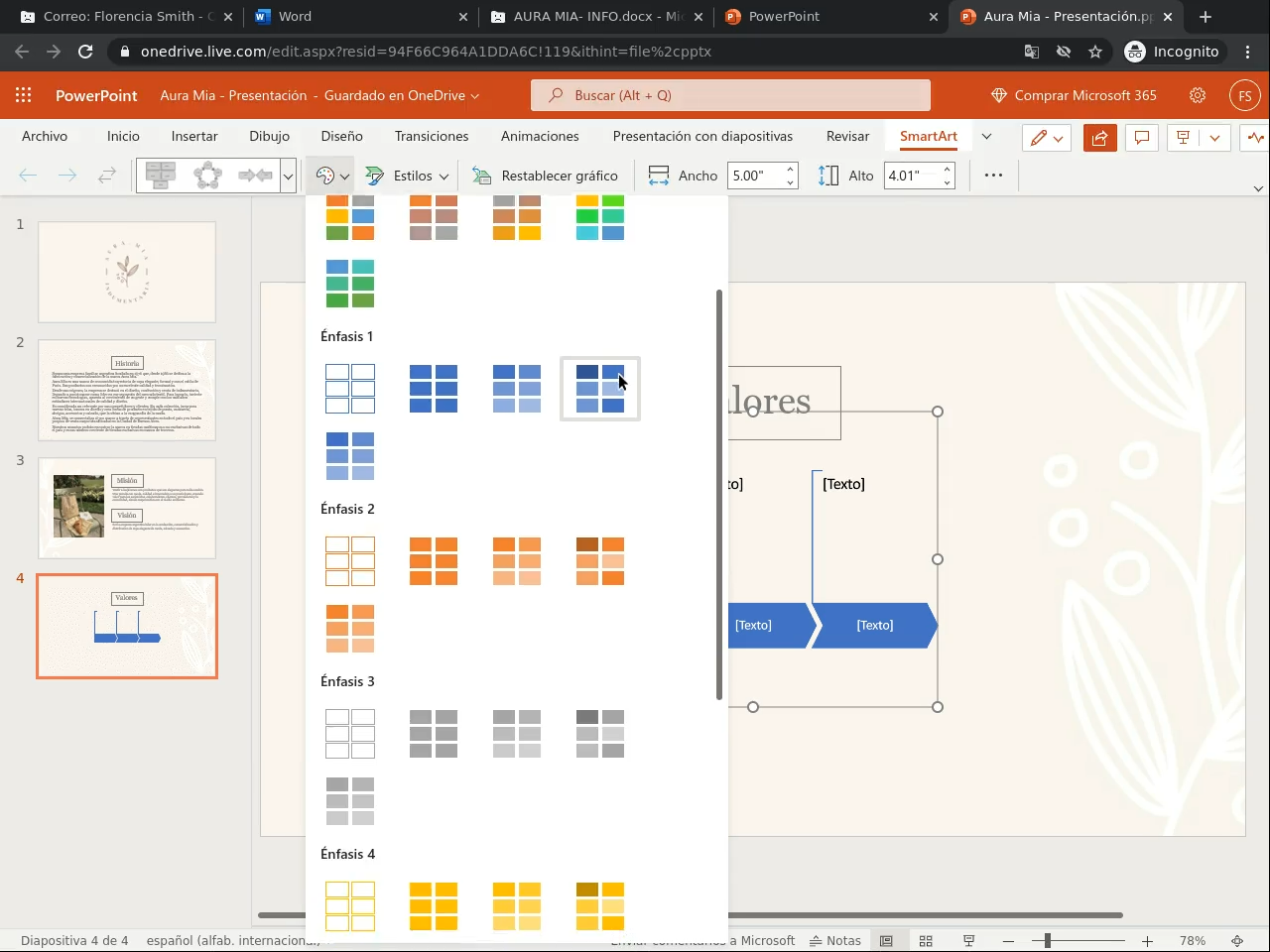Switch to Normal view icon in status bar
Image resolution: width=1270 pixels, height=952 pixels.
(x=887, y=940)
